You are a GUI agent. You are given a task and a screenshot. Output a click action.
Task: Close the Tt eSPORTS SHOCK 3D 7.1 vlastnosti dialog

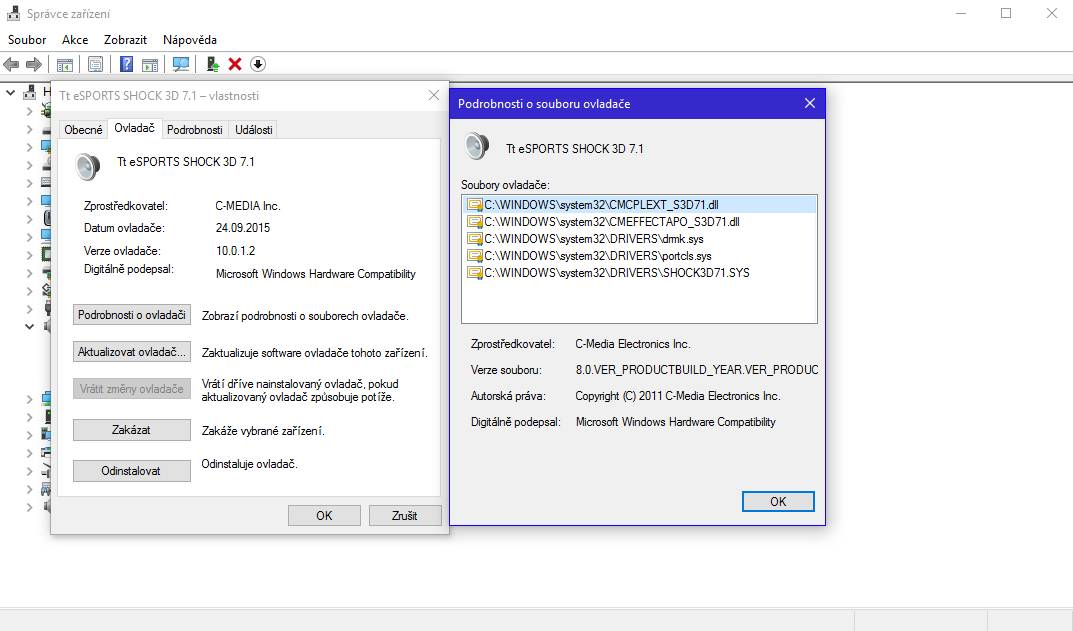pos(434,95)
